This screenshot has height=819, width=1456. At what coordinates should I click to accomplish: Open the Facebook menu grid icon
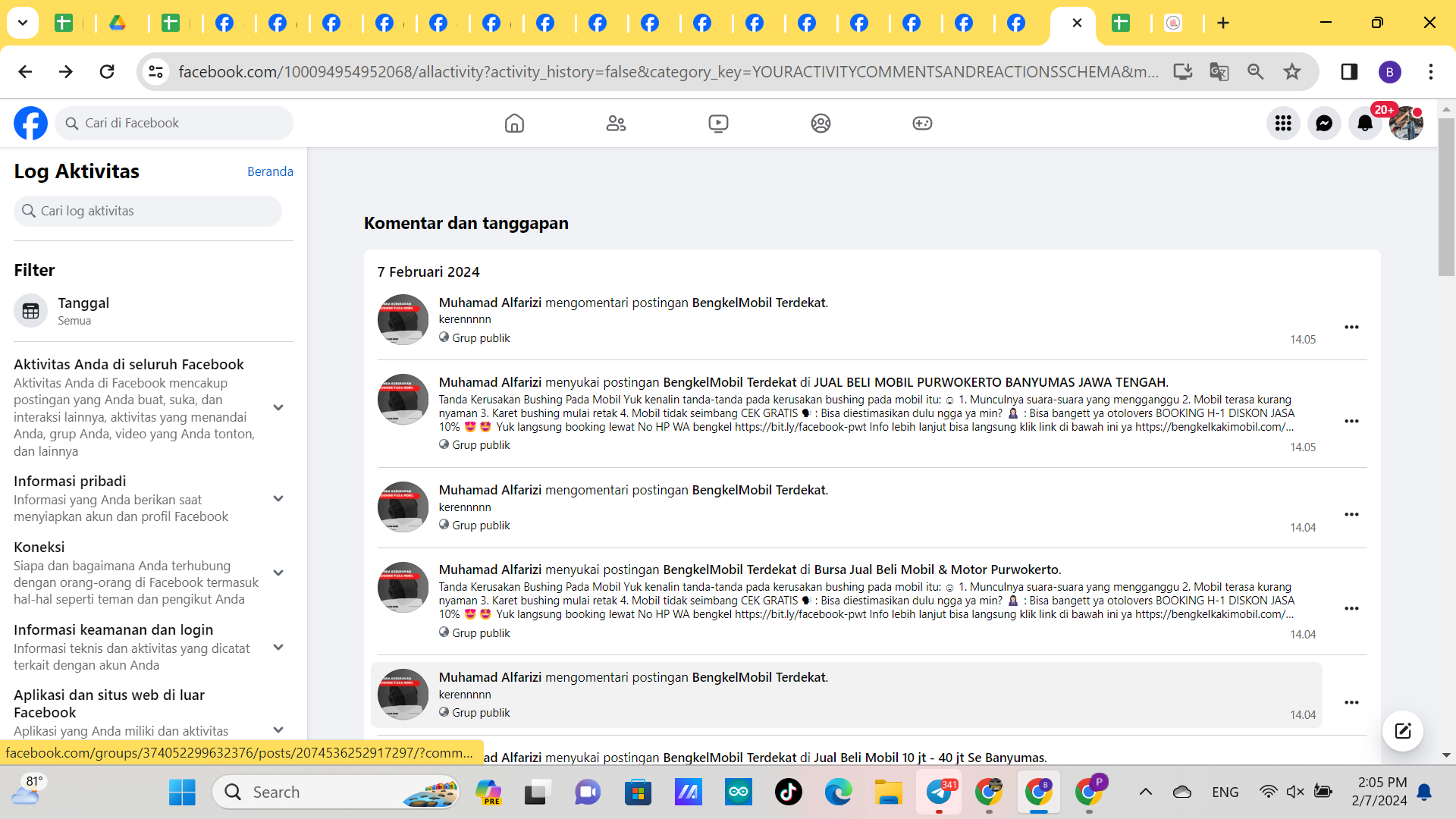(x=1283, y=123)
